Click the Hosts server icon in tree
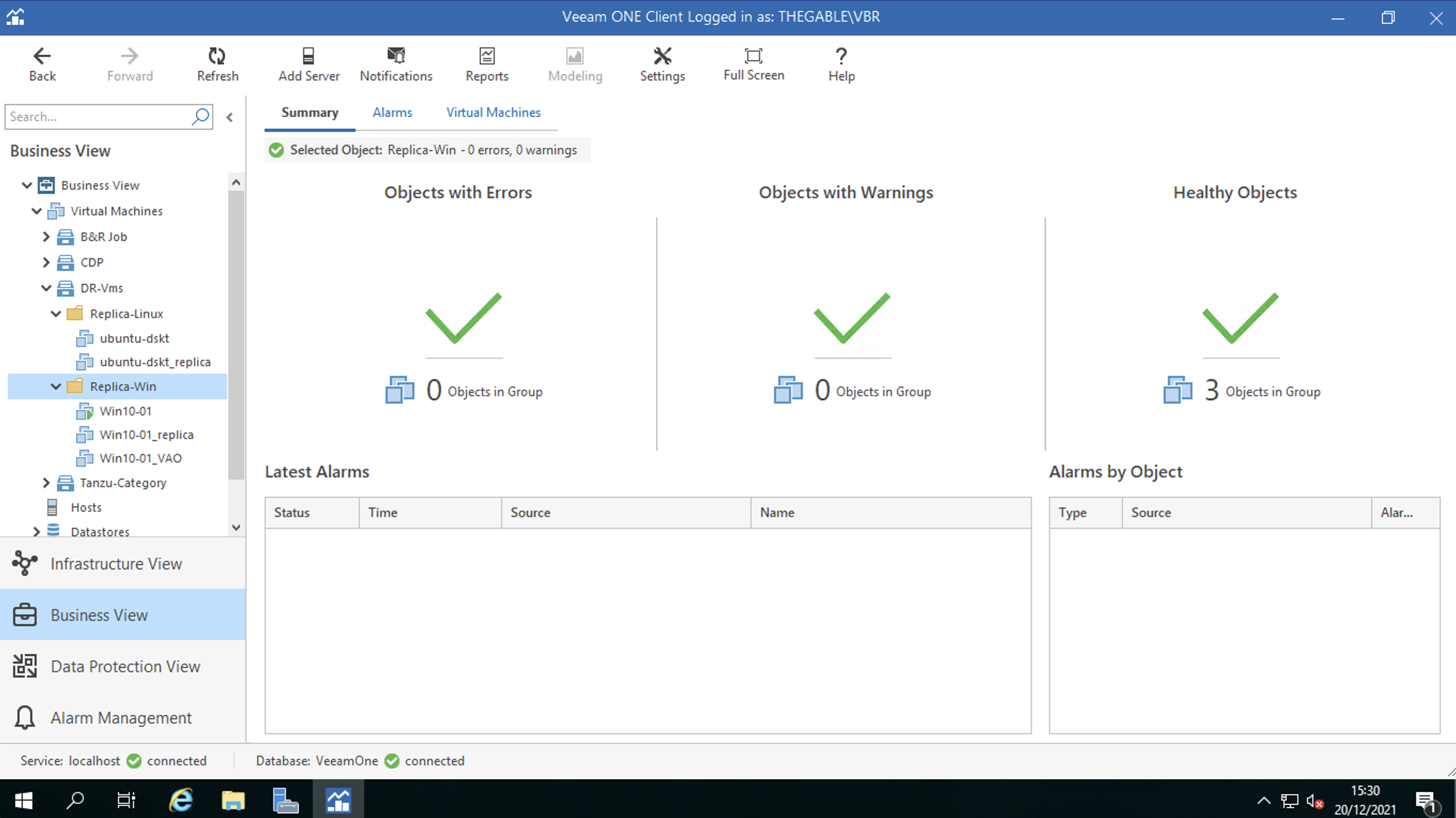The height and width of the screenshot is (818, 1456). click(x=52, y=507)
